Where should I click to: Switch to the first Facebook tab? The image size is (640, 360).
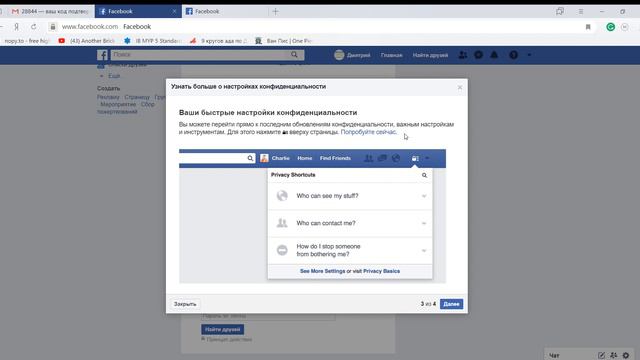(137, 11)
